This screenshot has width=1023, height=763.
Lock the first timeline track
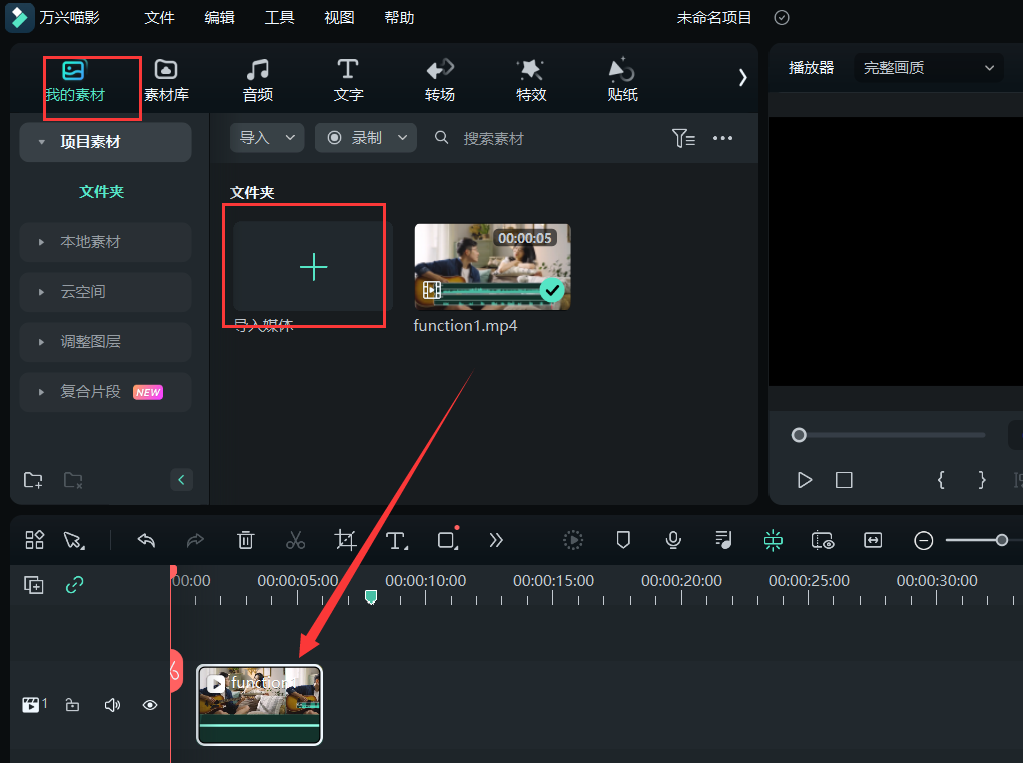pyautogui.click(x=72, y=704)
